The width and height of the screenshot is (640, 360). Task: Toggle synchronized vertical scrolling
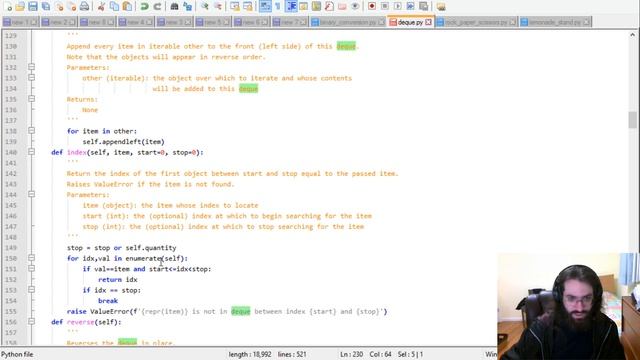coord(235,6)
